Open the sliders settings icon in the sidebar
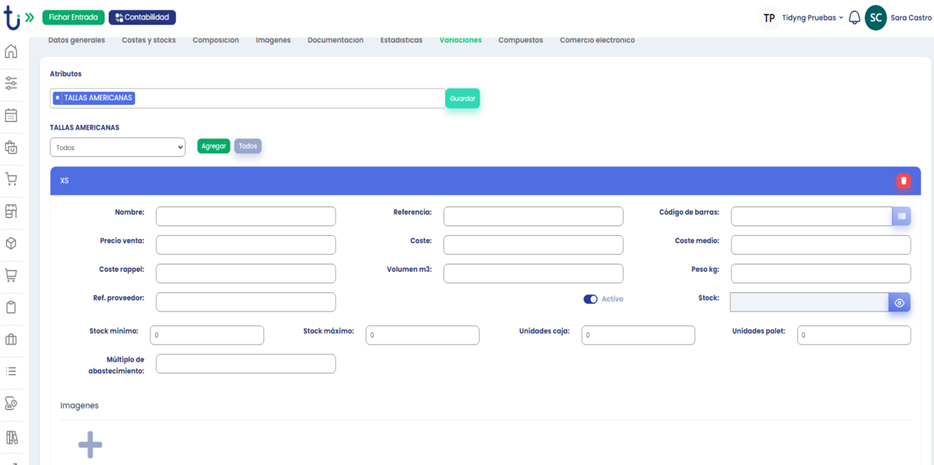934x465 pixels. coord(11,83)
